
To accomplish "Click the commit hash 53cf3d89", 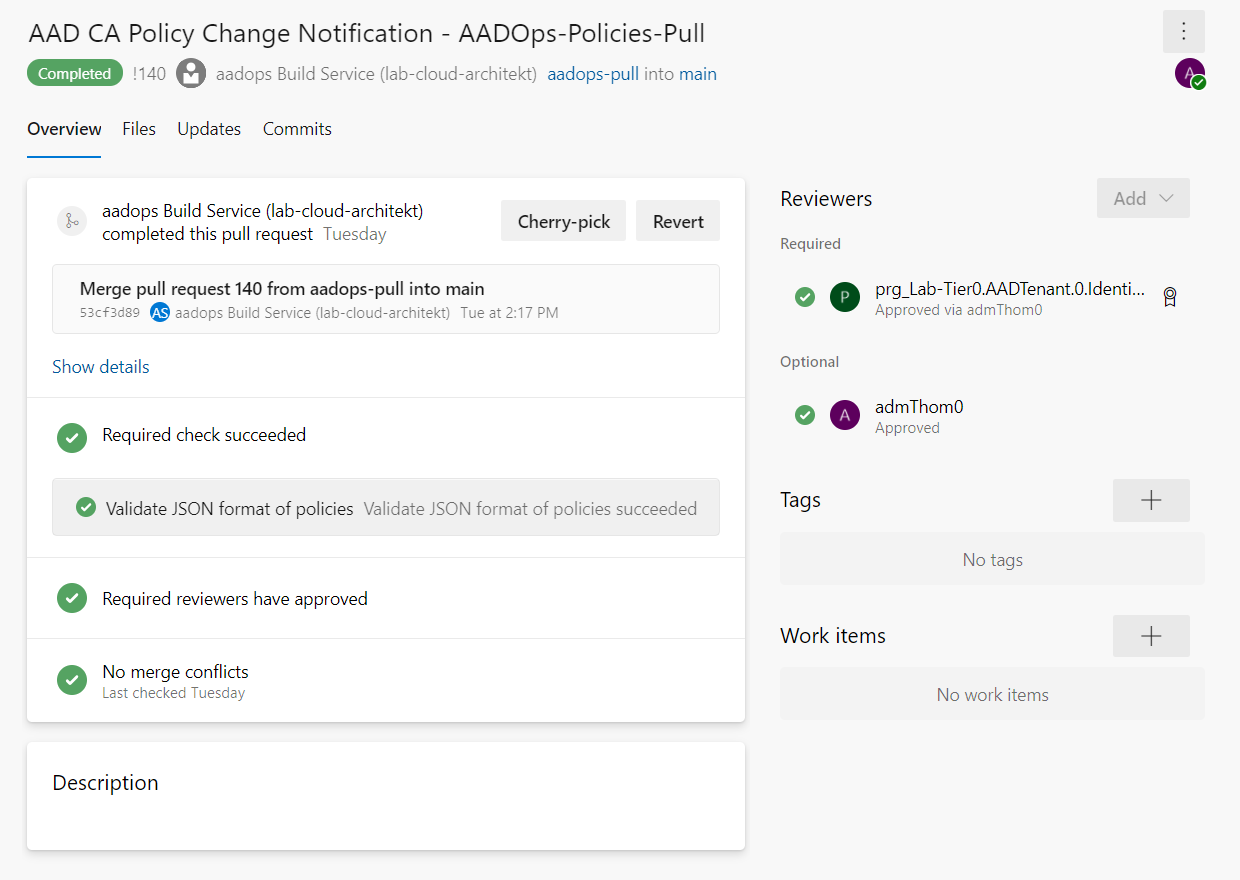I will 110,313.
